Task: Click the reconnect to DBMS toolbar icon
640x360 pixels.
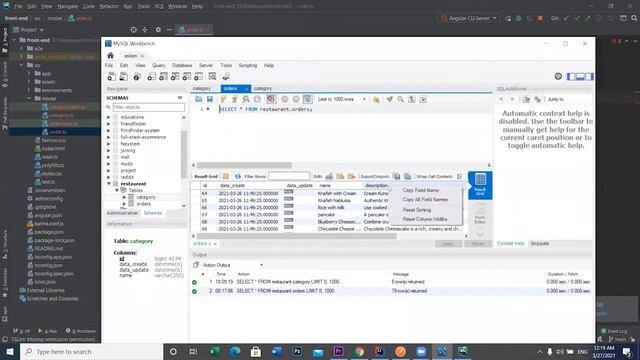Action: tap(226, 76)
